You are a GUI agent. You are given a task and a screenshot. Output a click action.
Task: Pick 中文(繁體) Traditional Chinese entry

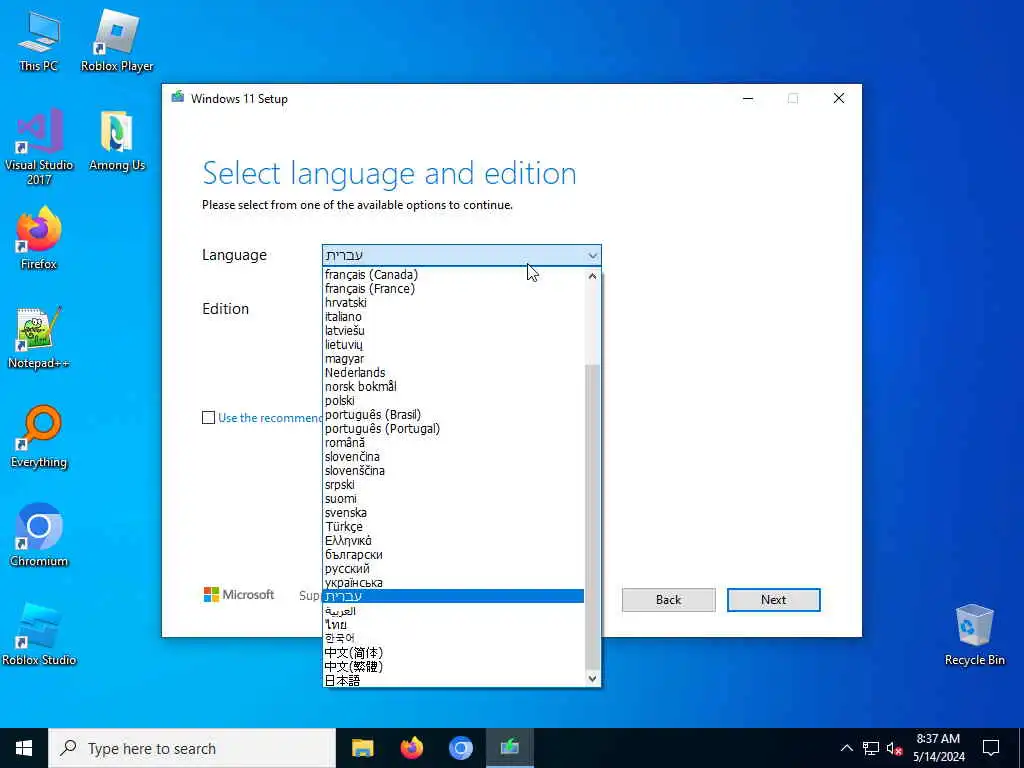point(453,666)
